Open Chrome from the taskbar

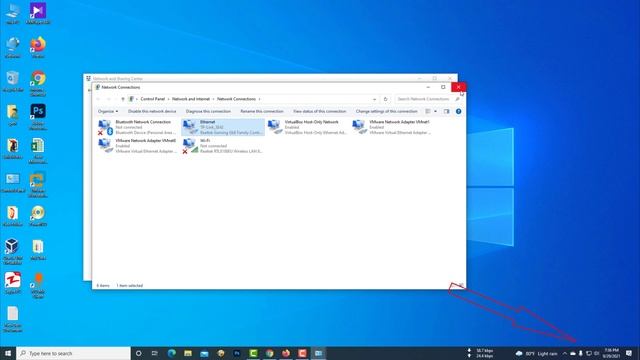(269, 353)
